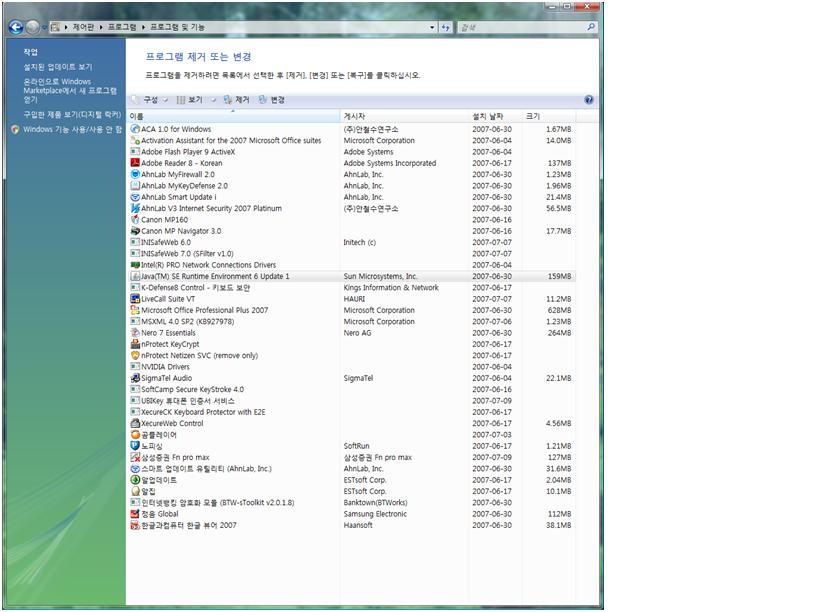Click the AhnLab MyFirewall 2.0 icon

[x=135, y=174]
